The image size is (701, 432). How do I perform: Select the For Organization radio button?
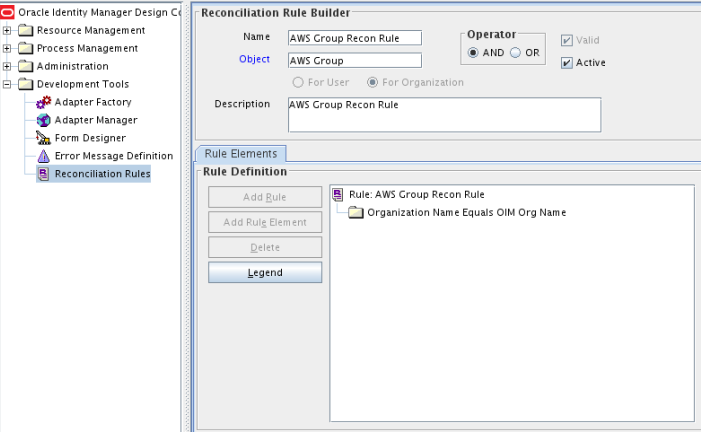pos(372,82)
